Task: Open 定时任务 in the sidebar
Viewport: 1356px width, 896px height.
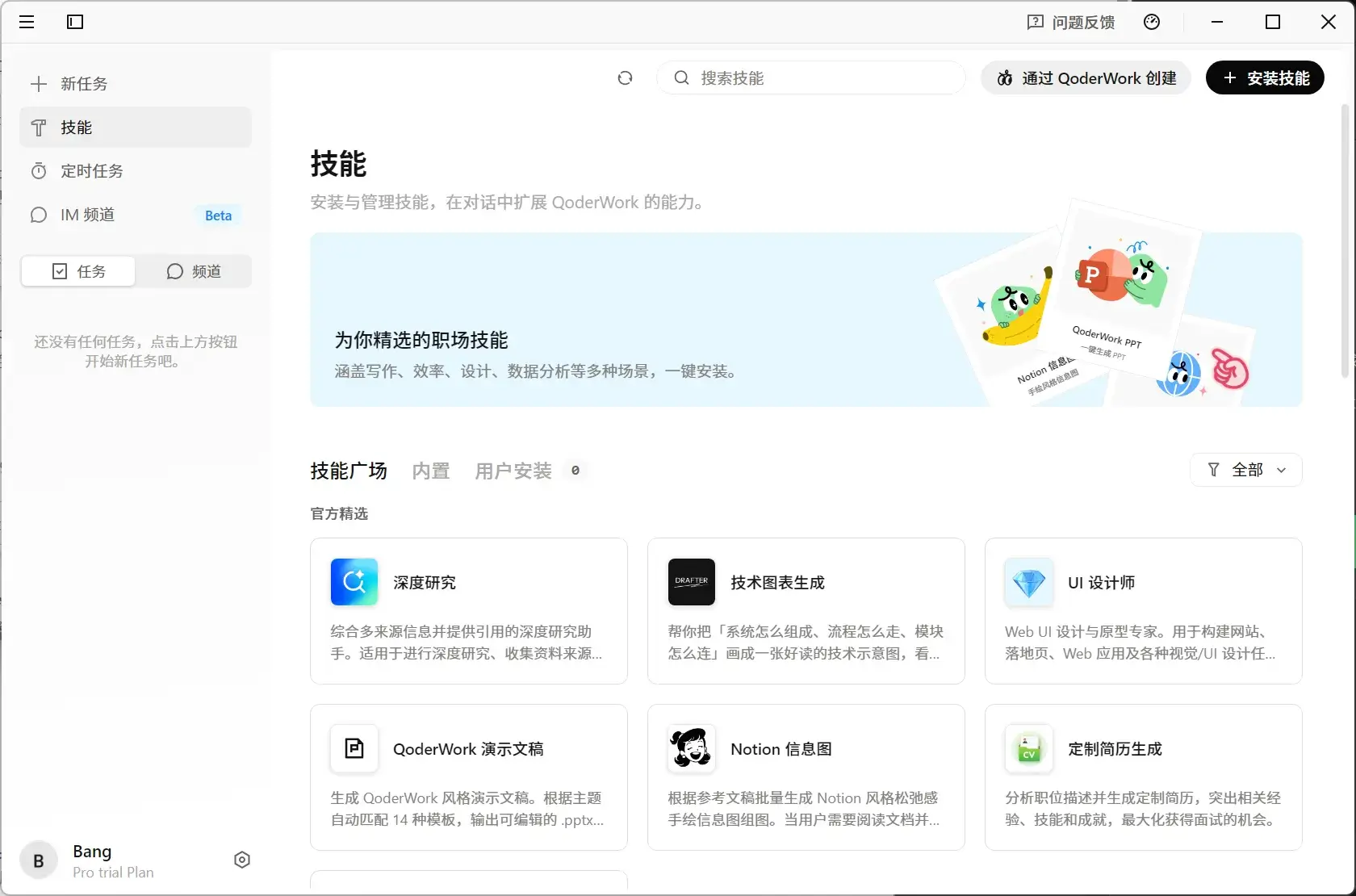Action: (92, 171)
